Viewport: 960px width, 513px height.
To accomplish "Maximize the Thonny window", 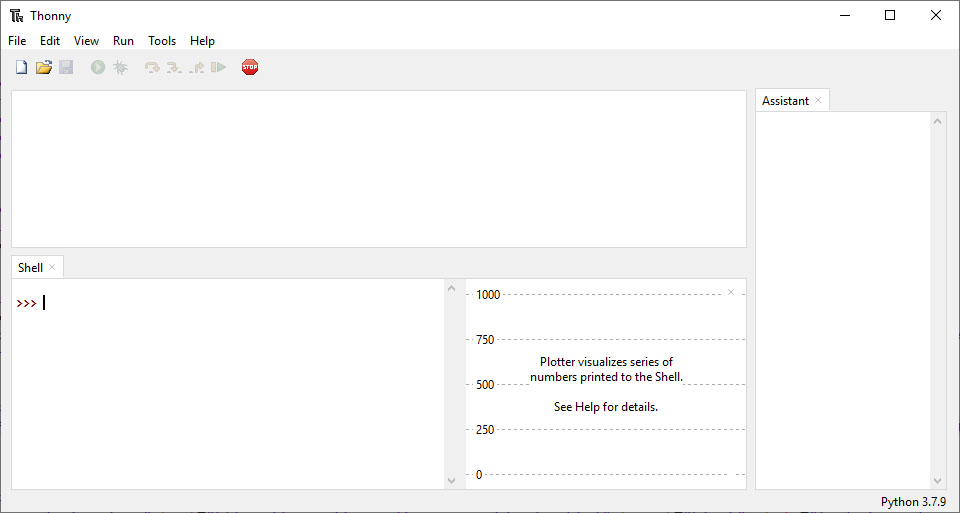I will [x=890, y=16].
